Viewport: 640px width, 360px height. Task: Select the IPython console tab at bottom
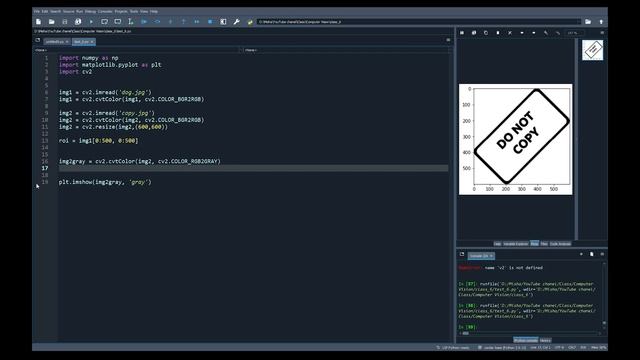click(526, 340)
